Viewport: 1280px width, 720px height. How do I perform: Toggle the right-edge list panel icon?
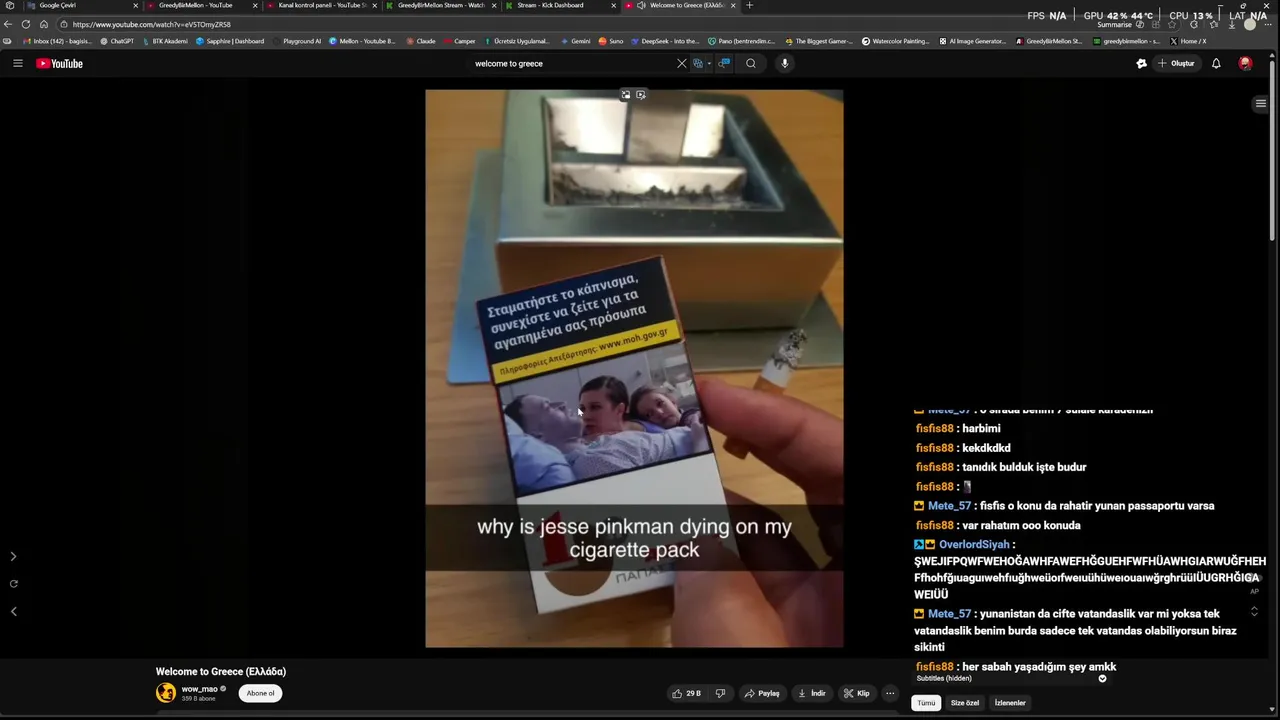1261,103
